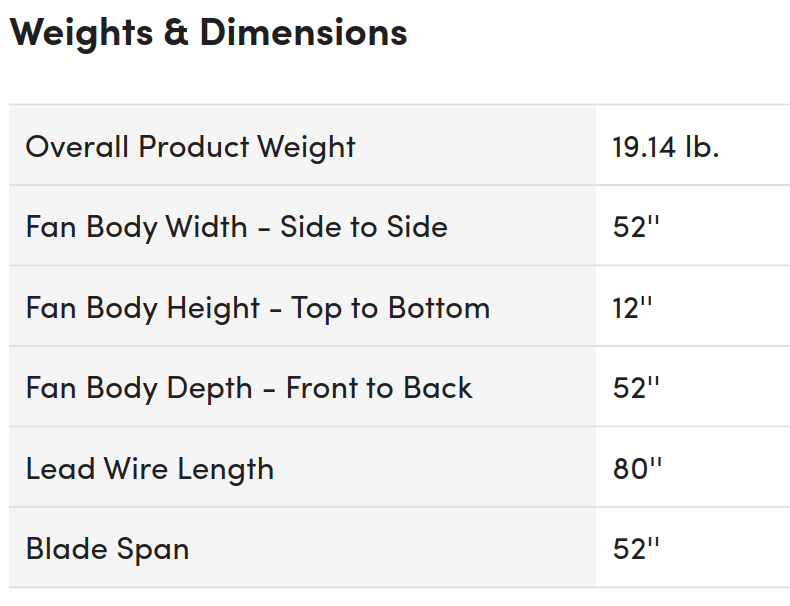Click the "Fan Body Width" text
The width and height of the screenshot is (790, 606).
(137, 227)
